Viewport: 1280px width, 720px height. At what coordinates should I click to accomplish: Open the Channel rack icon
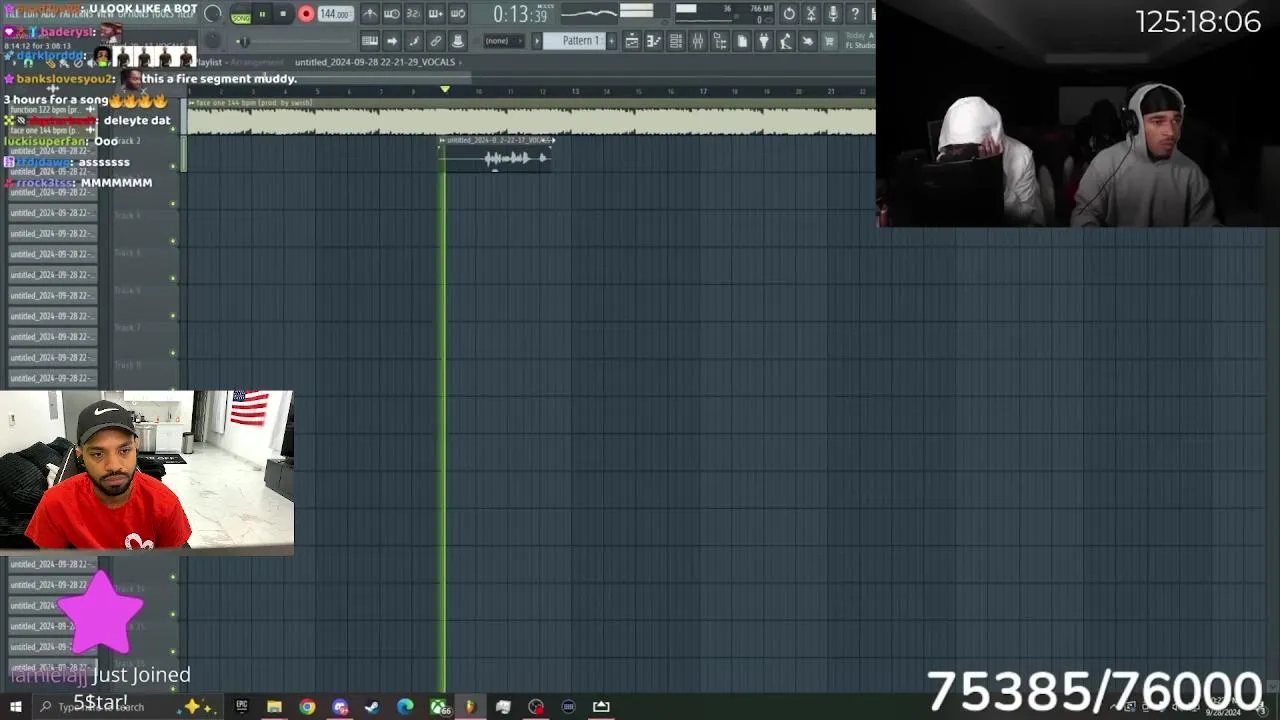tap(676, 41)
